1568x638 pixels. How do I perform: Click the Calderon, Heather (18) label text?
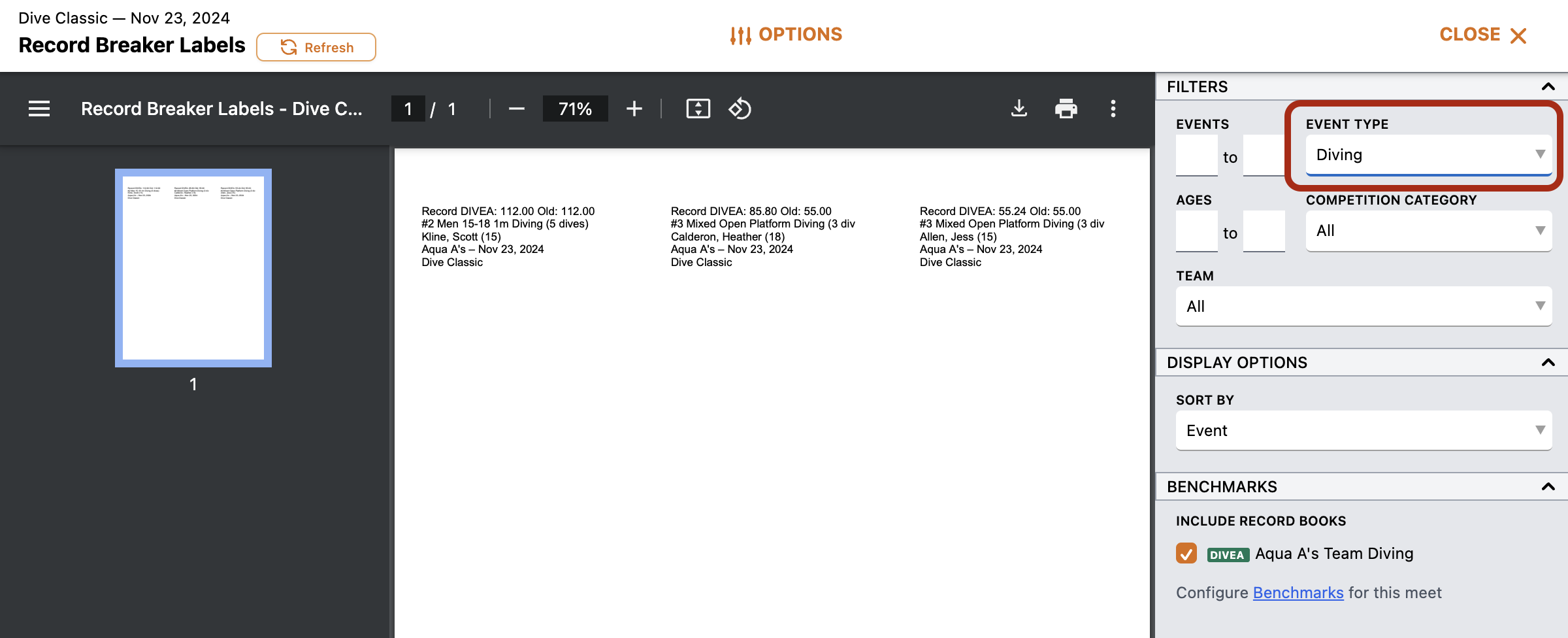click(x=728, y=237)
